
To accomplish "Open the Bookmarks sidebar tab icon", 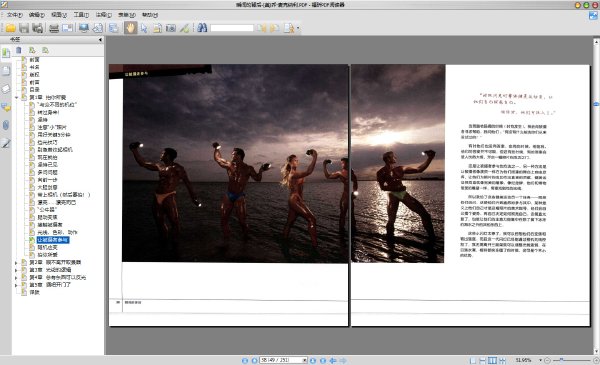I will click(6, 53).
